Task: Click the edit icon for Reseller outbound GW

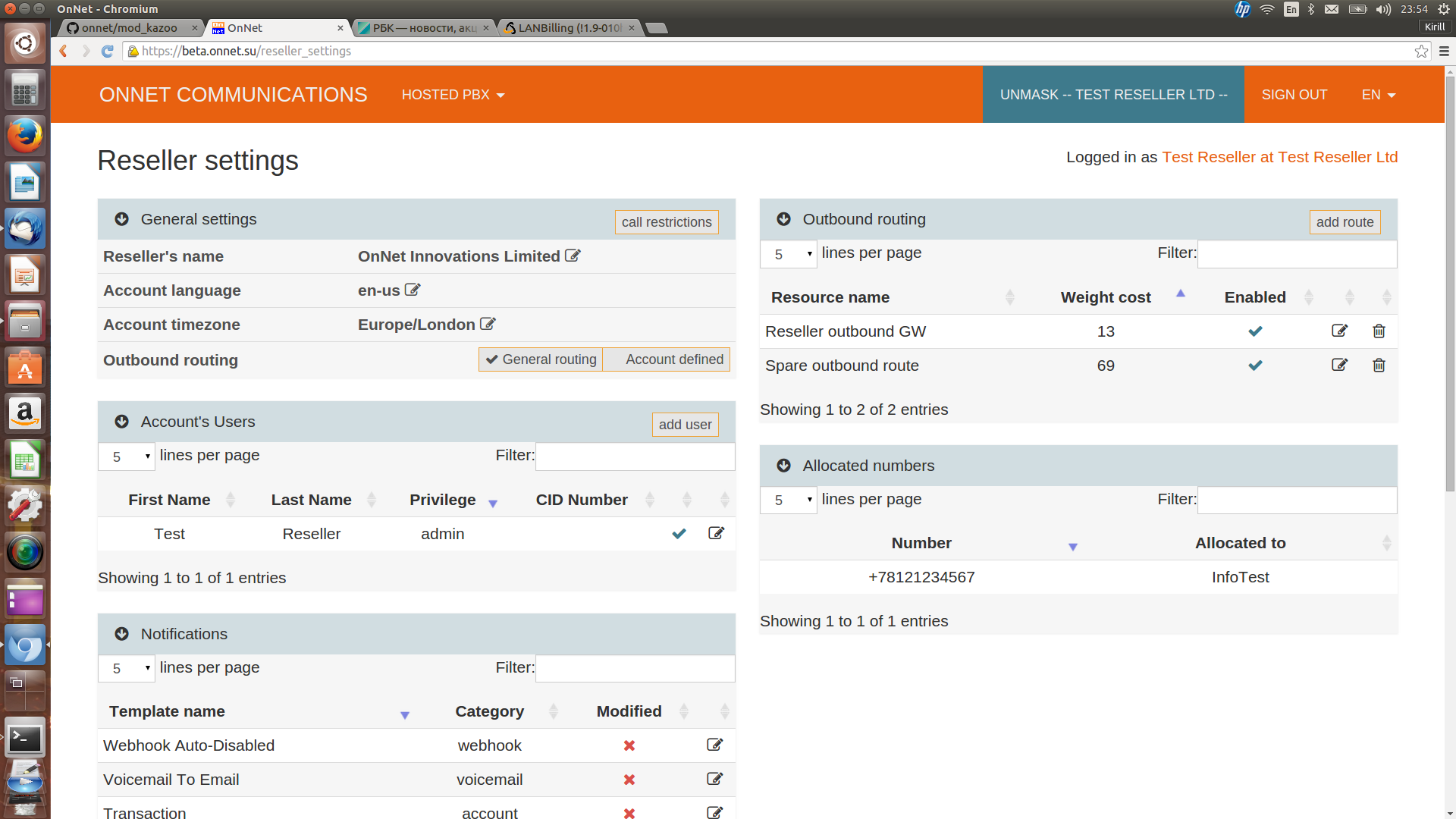Action: 1339,330
